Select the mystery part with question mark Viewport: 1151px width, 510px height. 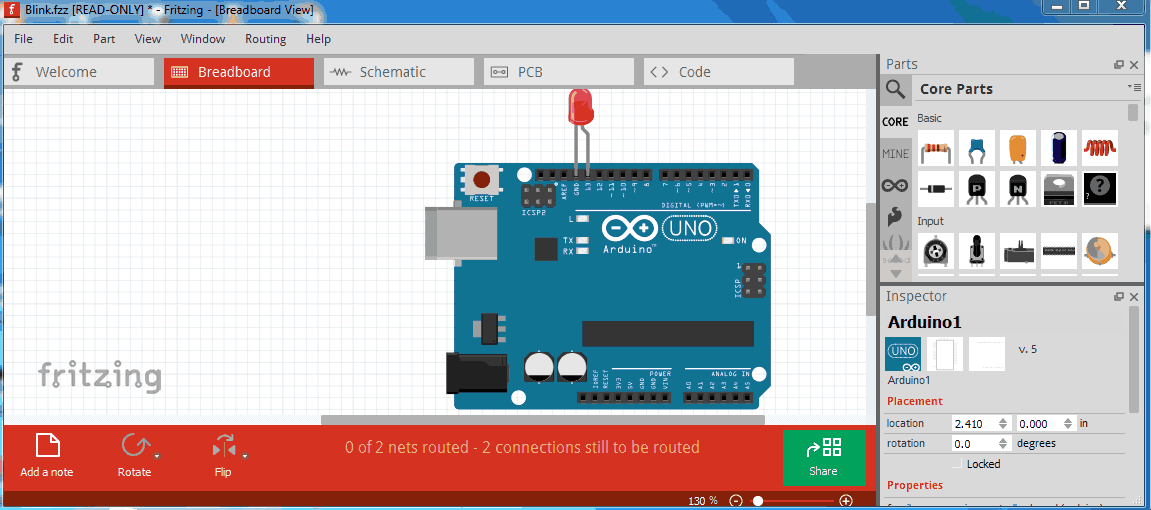tap(1100, 189)
